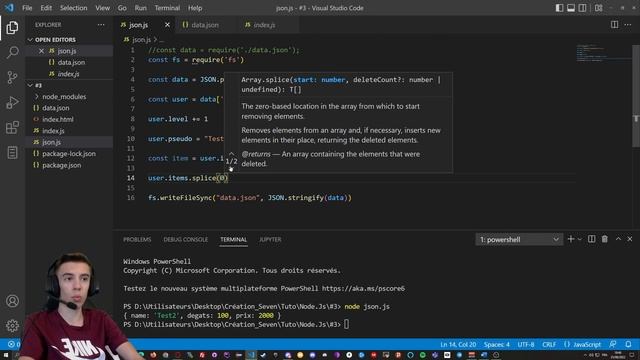Toggle primary side bar layout icon
Screen dimensions: 640x360
coord(560,8)
